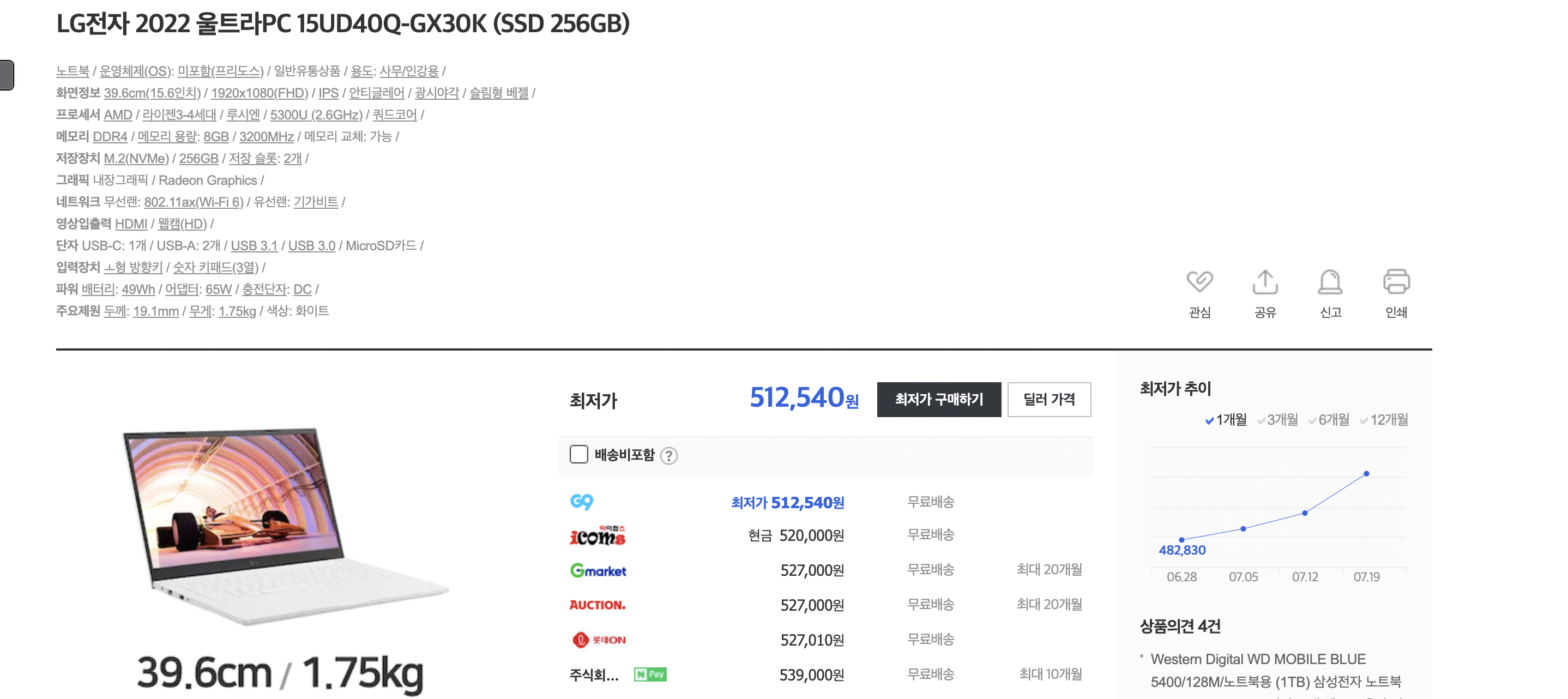Follow the IPS panel link

pyautogui.click(x=329, y=93)
